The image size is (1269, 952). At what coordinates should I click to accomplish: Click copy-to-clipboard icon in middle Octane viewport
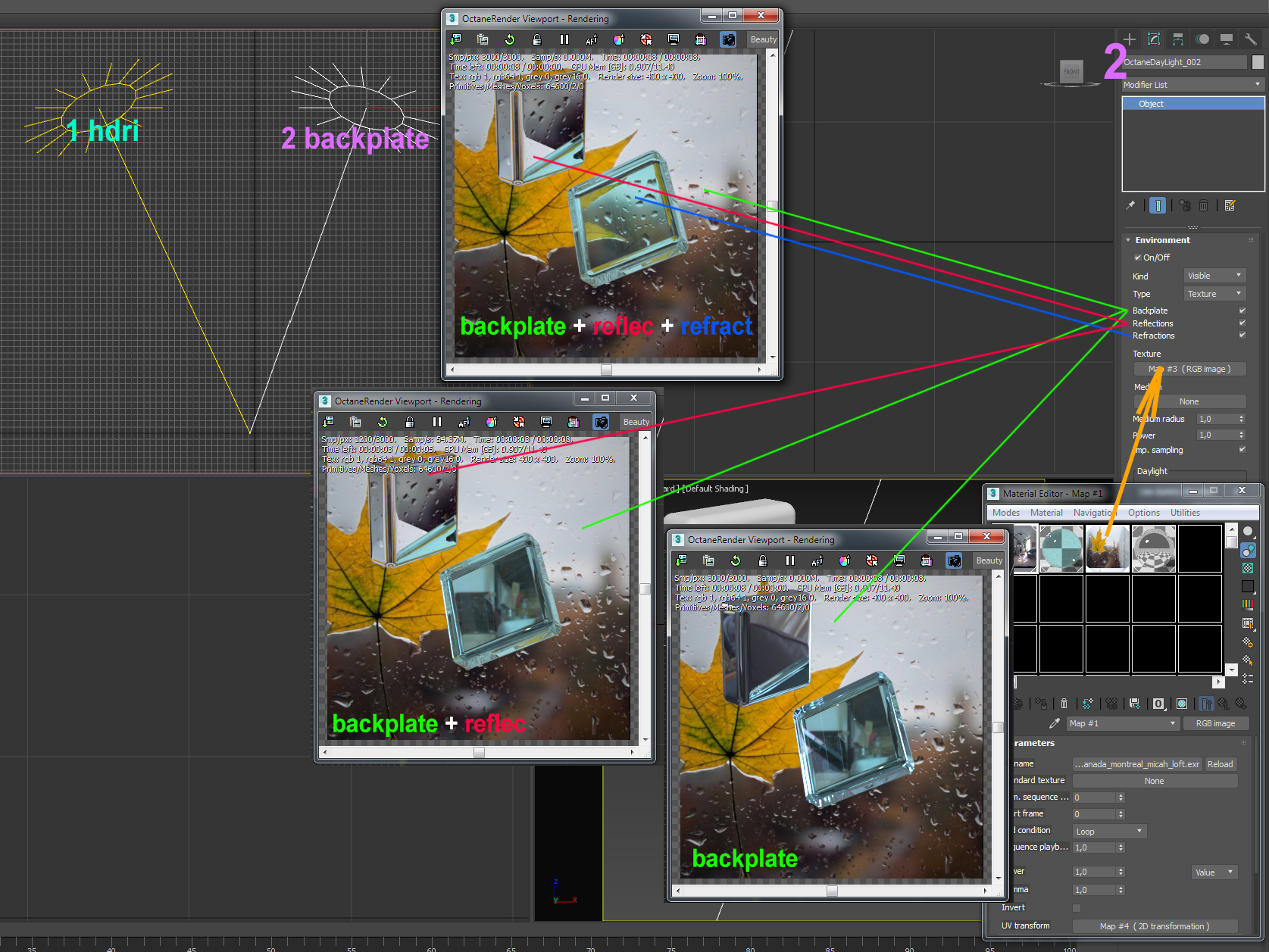(355, 422)
